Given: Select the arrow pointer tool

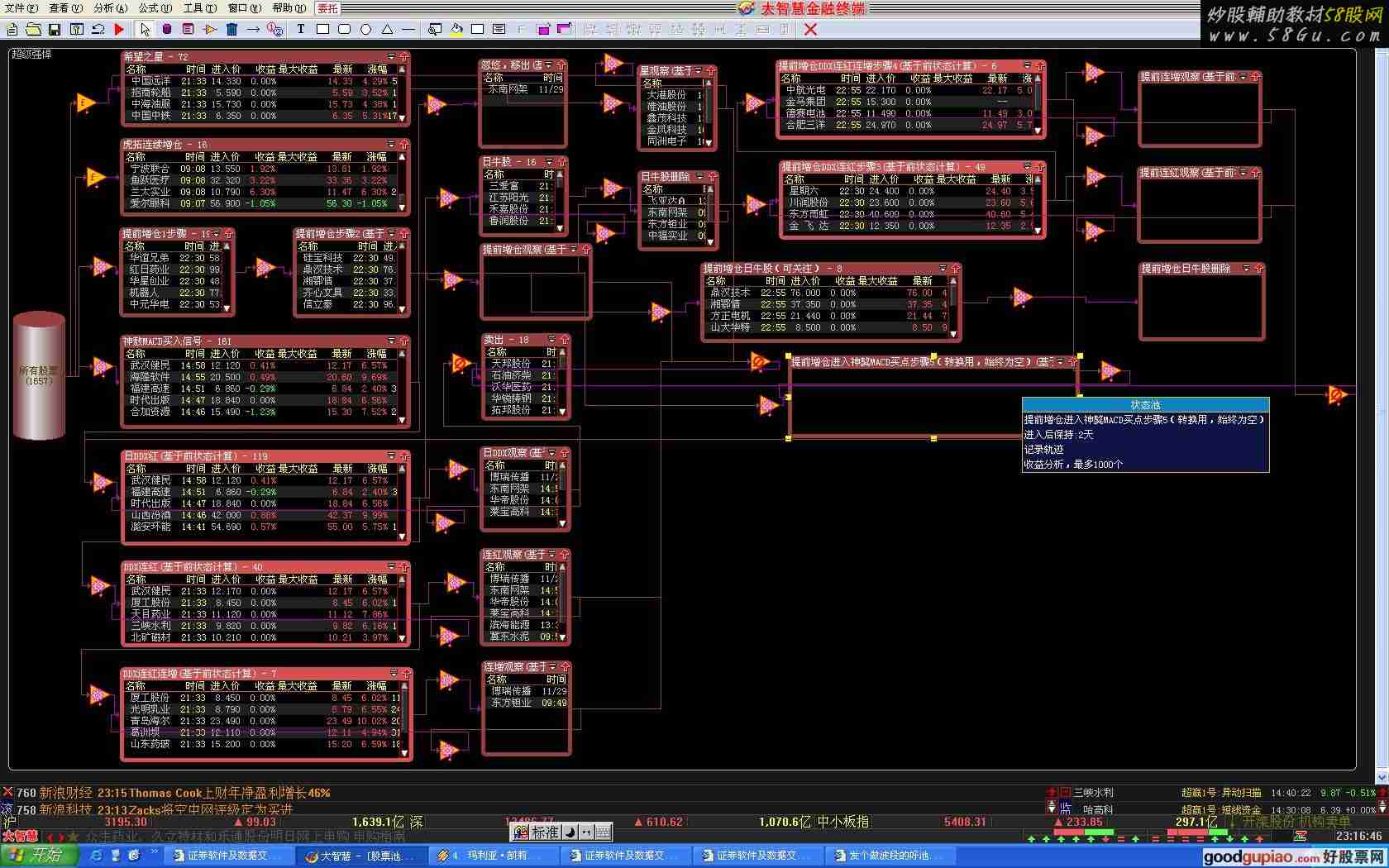Looking at the screenshot, I should click(x=146, y=29).
